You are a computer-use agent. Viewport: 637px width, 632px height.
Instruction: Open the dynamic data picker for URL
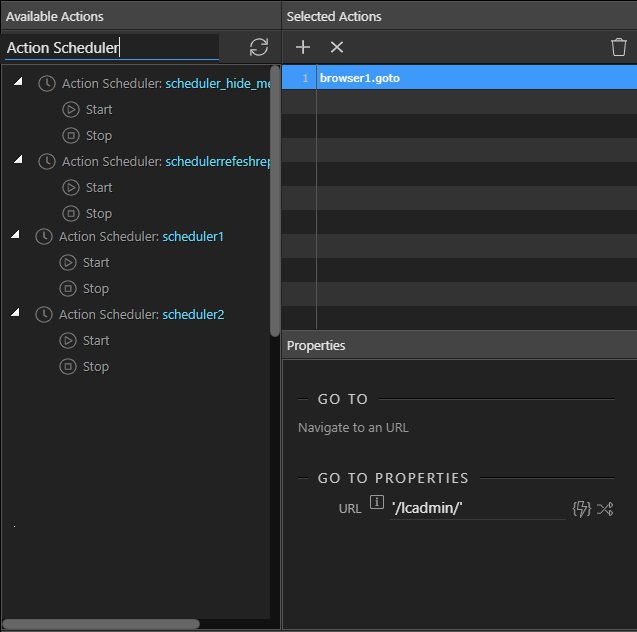point(582,509)
